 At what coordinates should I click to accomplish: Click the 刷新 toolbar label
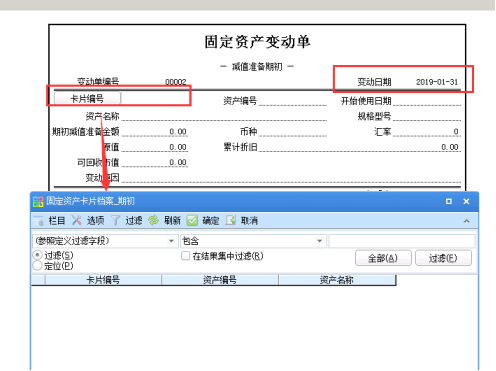click(x=172, y=221)
